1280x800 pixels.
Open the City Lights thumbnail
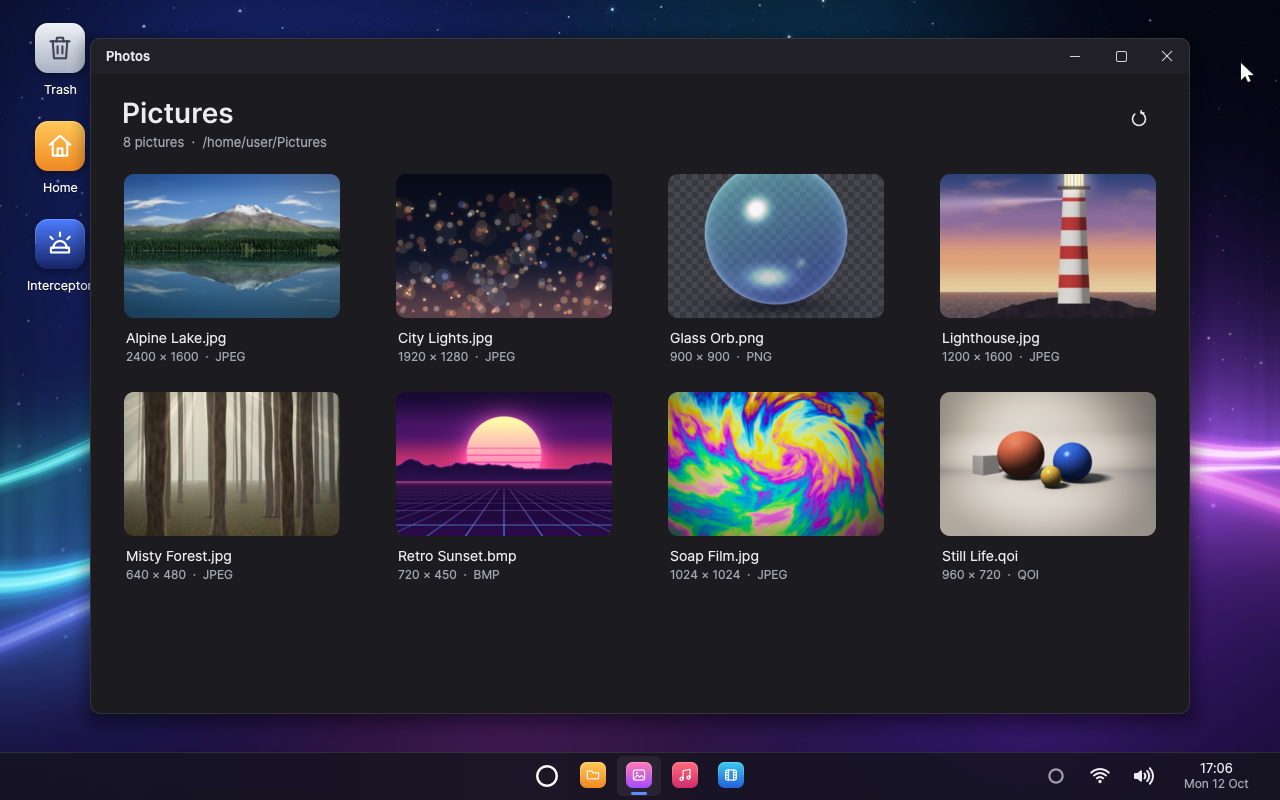504,246
